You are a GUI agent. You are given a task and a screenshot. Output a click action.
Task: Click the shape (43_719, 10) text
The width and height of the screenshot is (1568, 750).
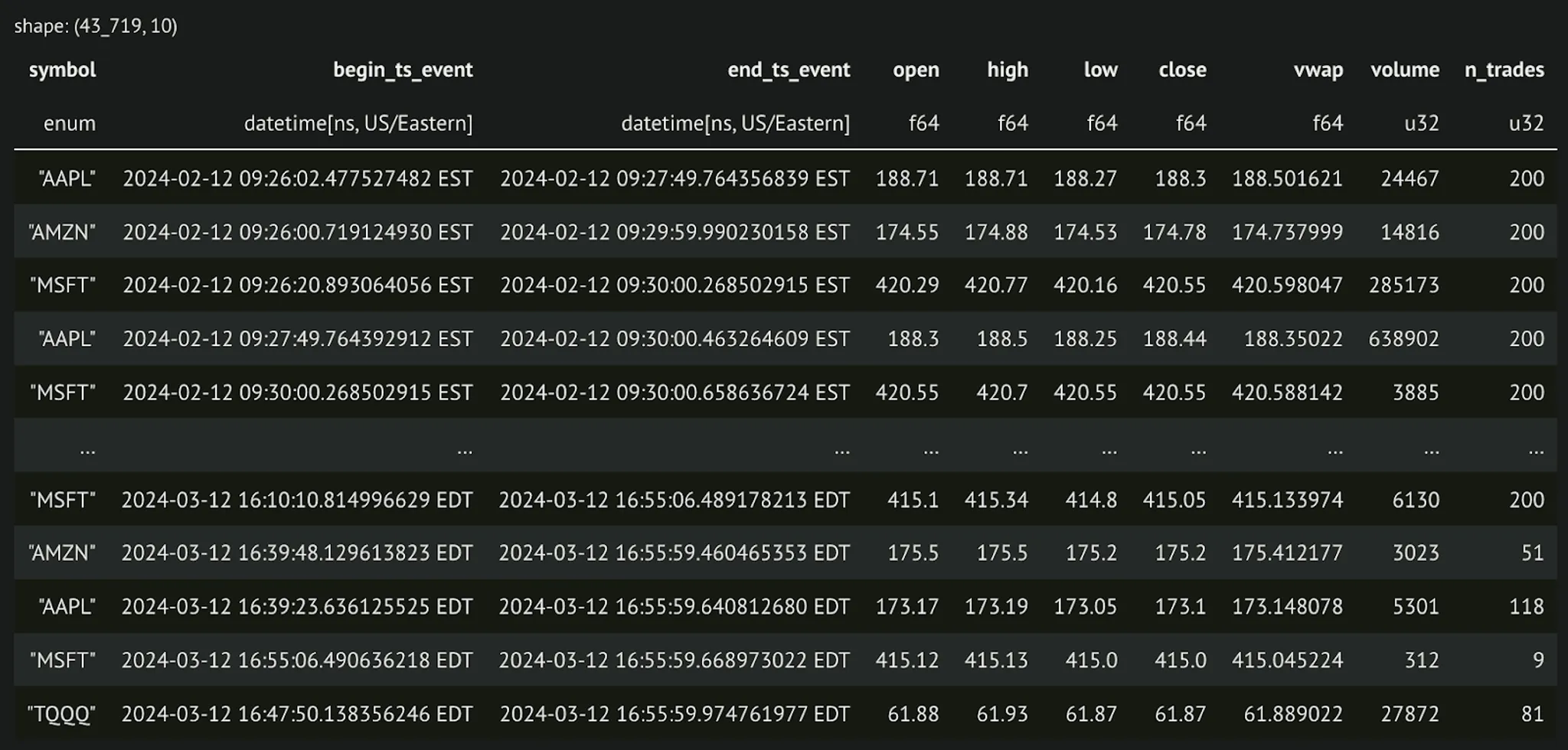coord(96,26)
